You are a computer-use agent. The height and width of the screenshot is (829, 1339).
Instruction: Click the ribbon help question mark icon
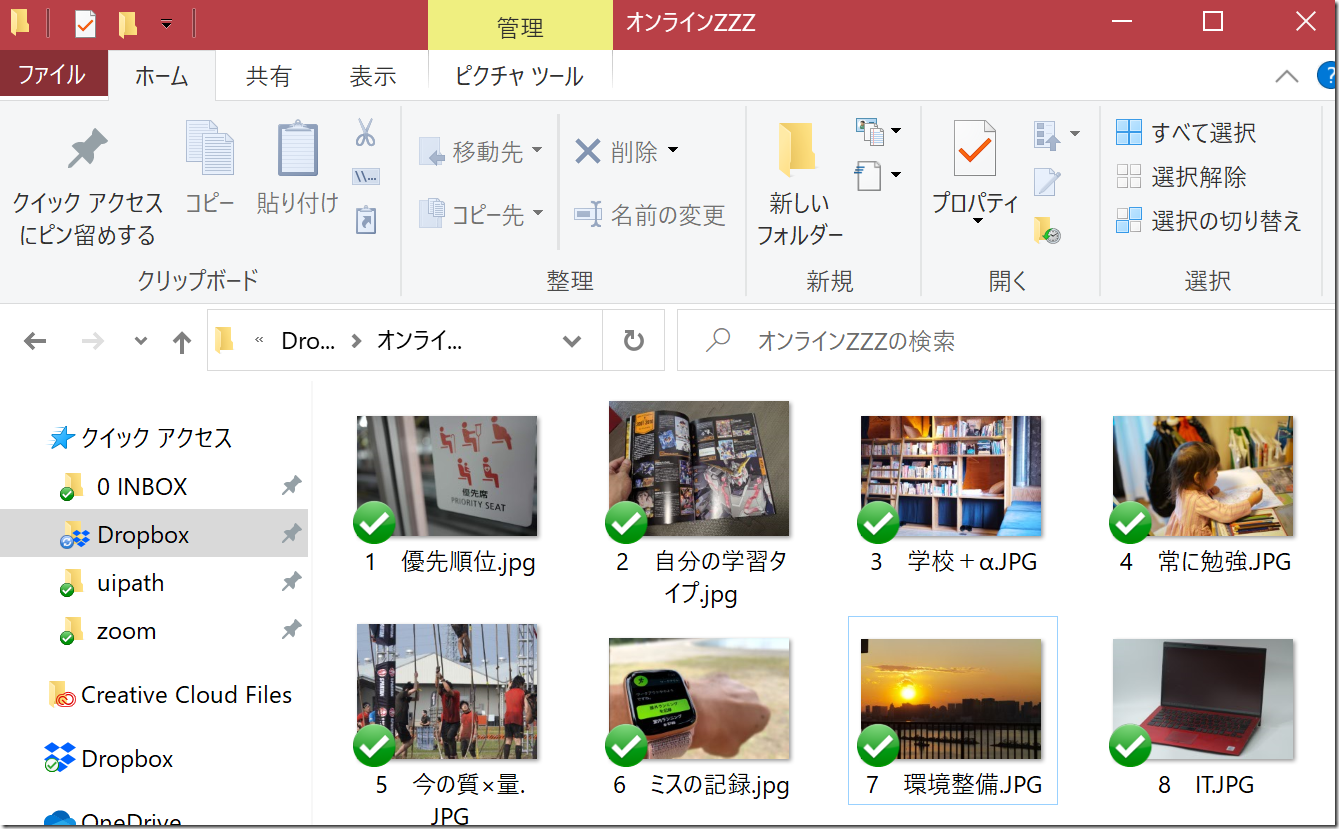click(1328, 76)
